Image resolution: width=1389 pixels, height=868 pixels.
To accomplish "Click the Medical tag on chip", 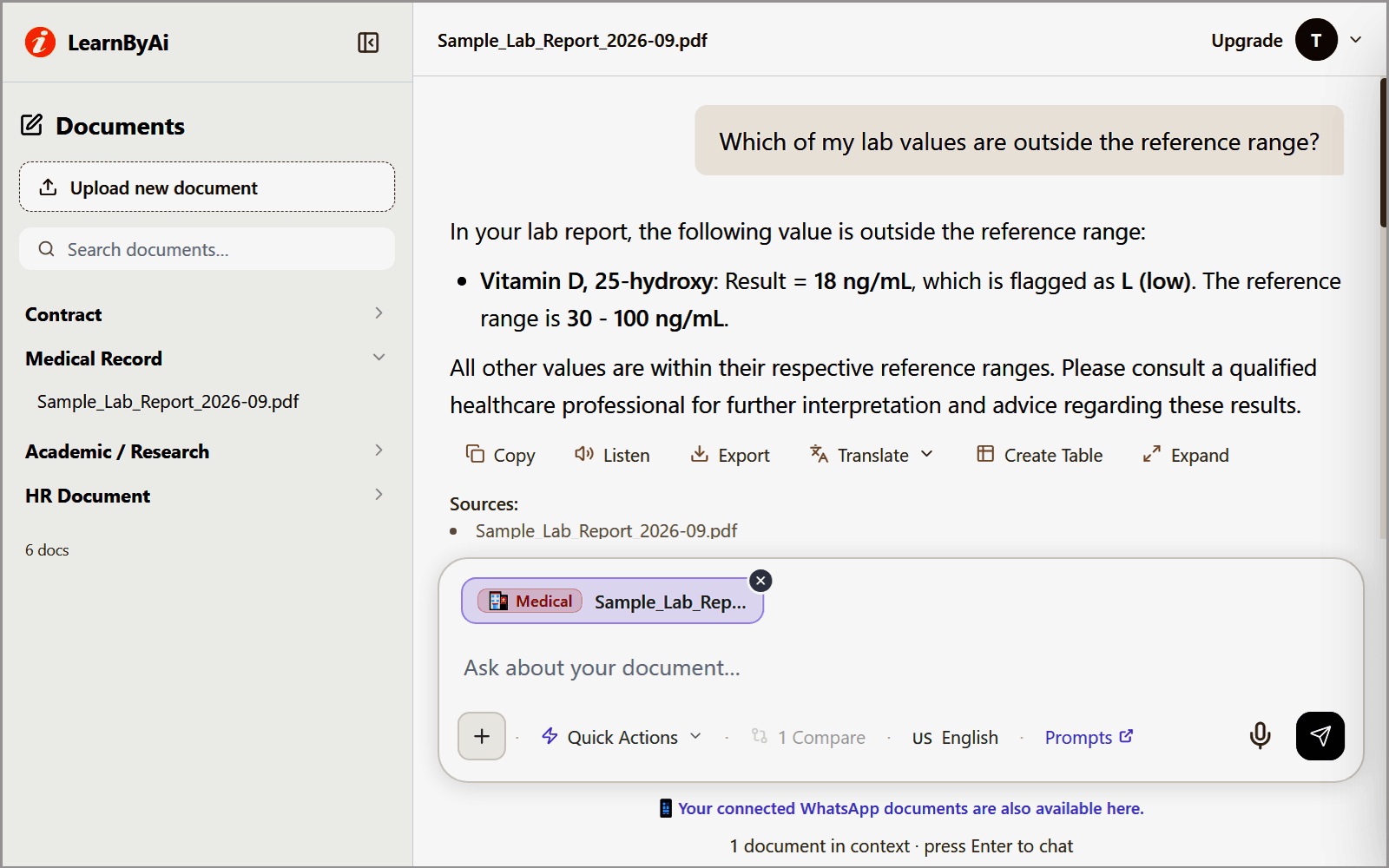I will click(x=530, y=602).
